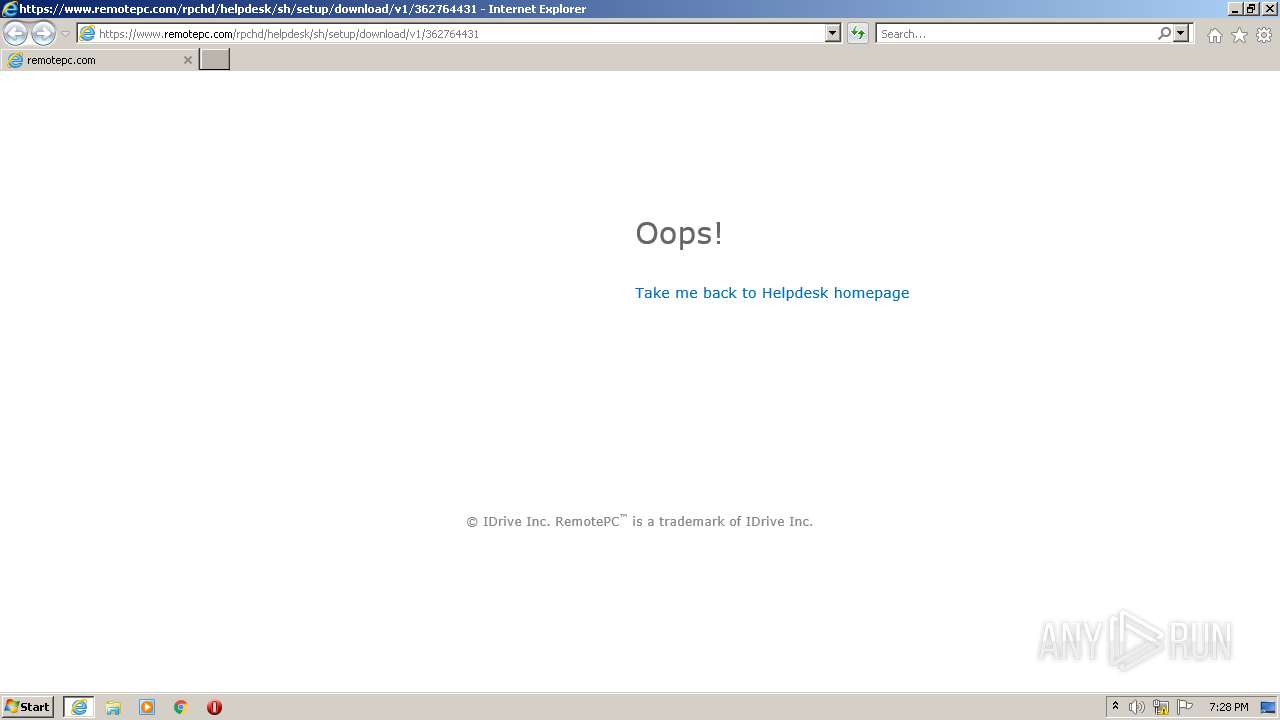
Task: Open Favorites with the star icon
Action: (1239, 35)
